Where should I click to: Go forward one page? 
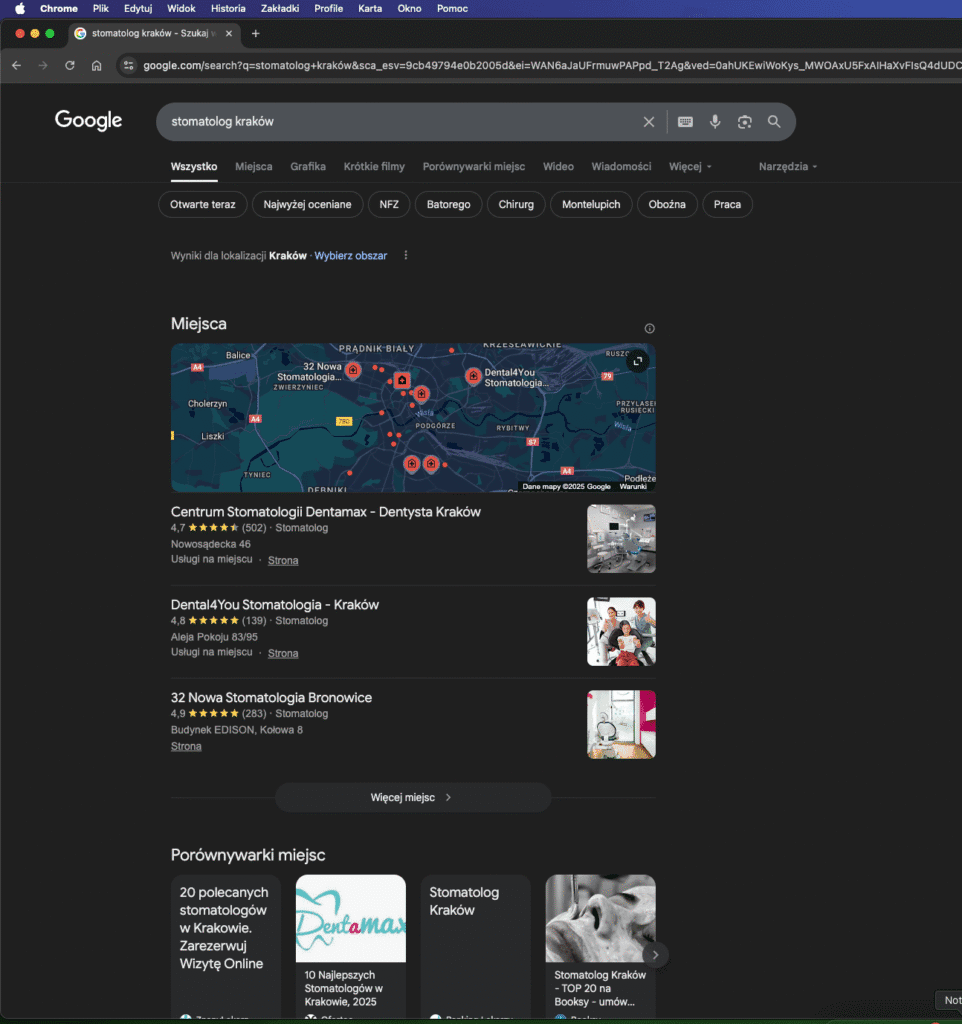click(x=43, y=65)
